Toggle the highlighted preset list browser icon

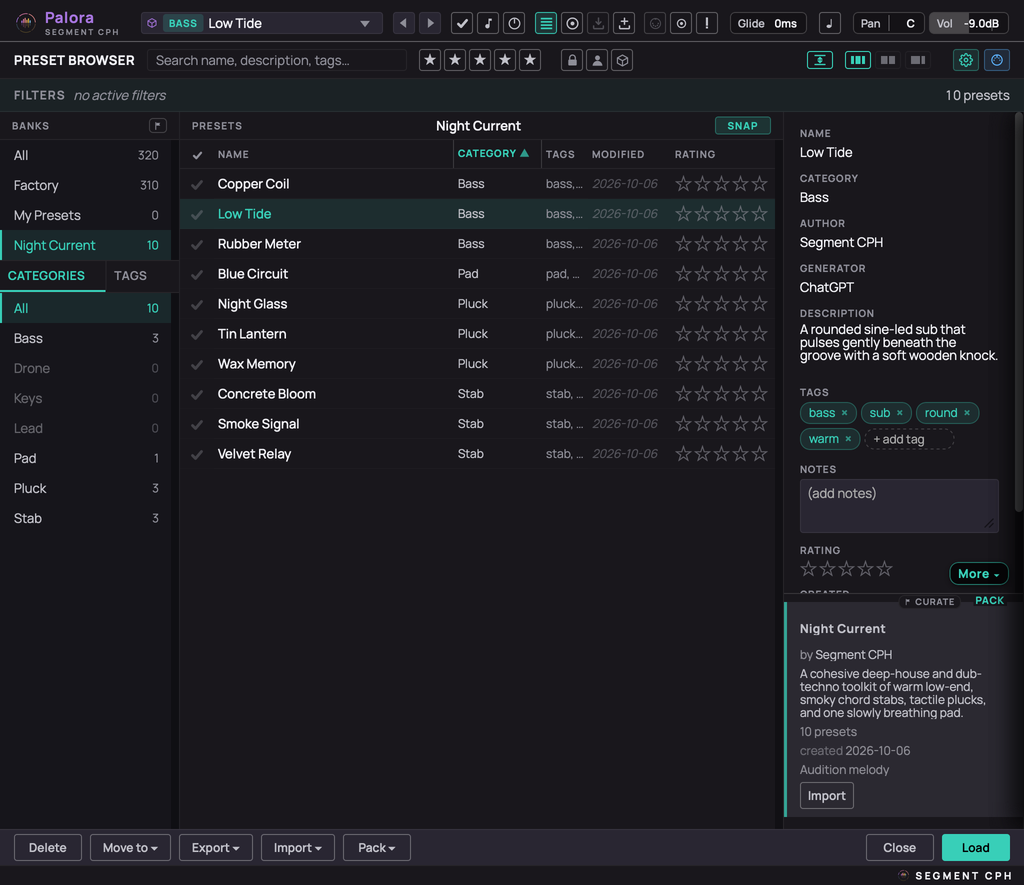tap(545, 24)
